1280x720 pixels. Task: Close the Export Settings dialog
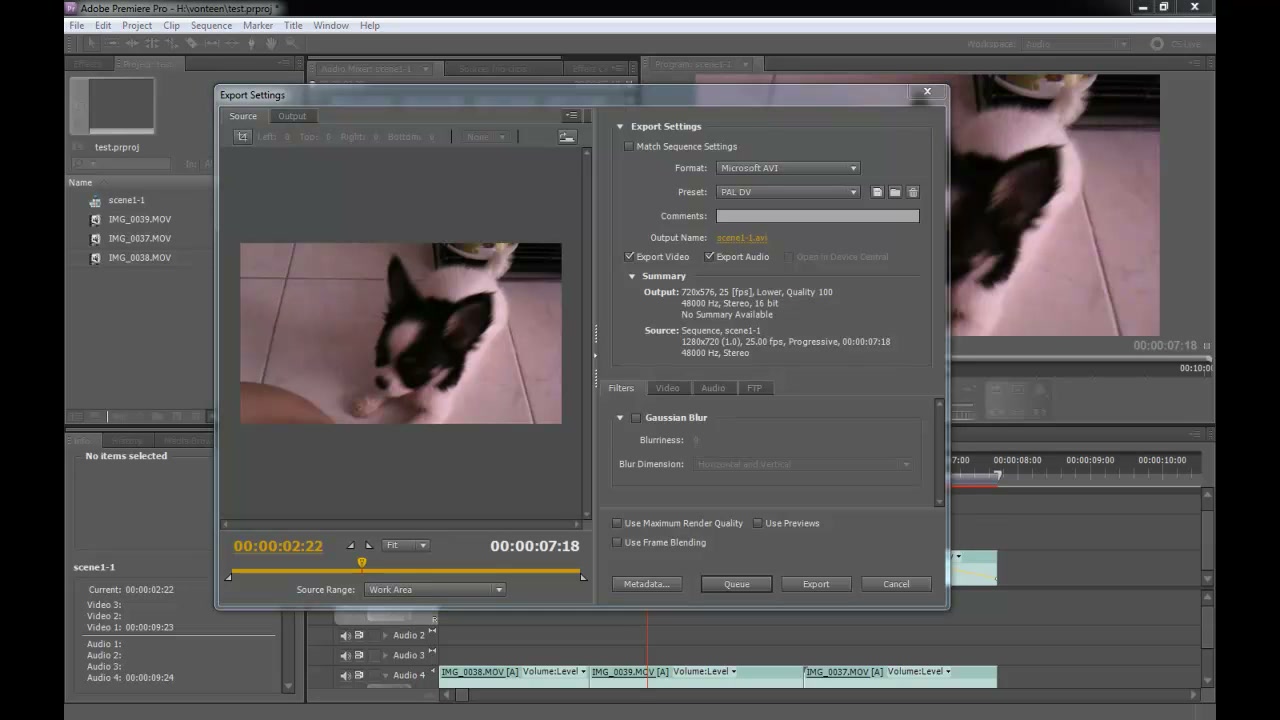click(x=927, y=92)
